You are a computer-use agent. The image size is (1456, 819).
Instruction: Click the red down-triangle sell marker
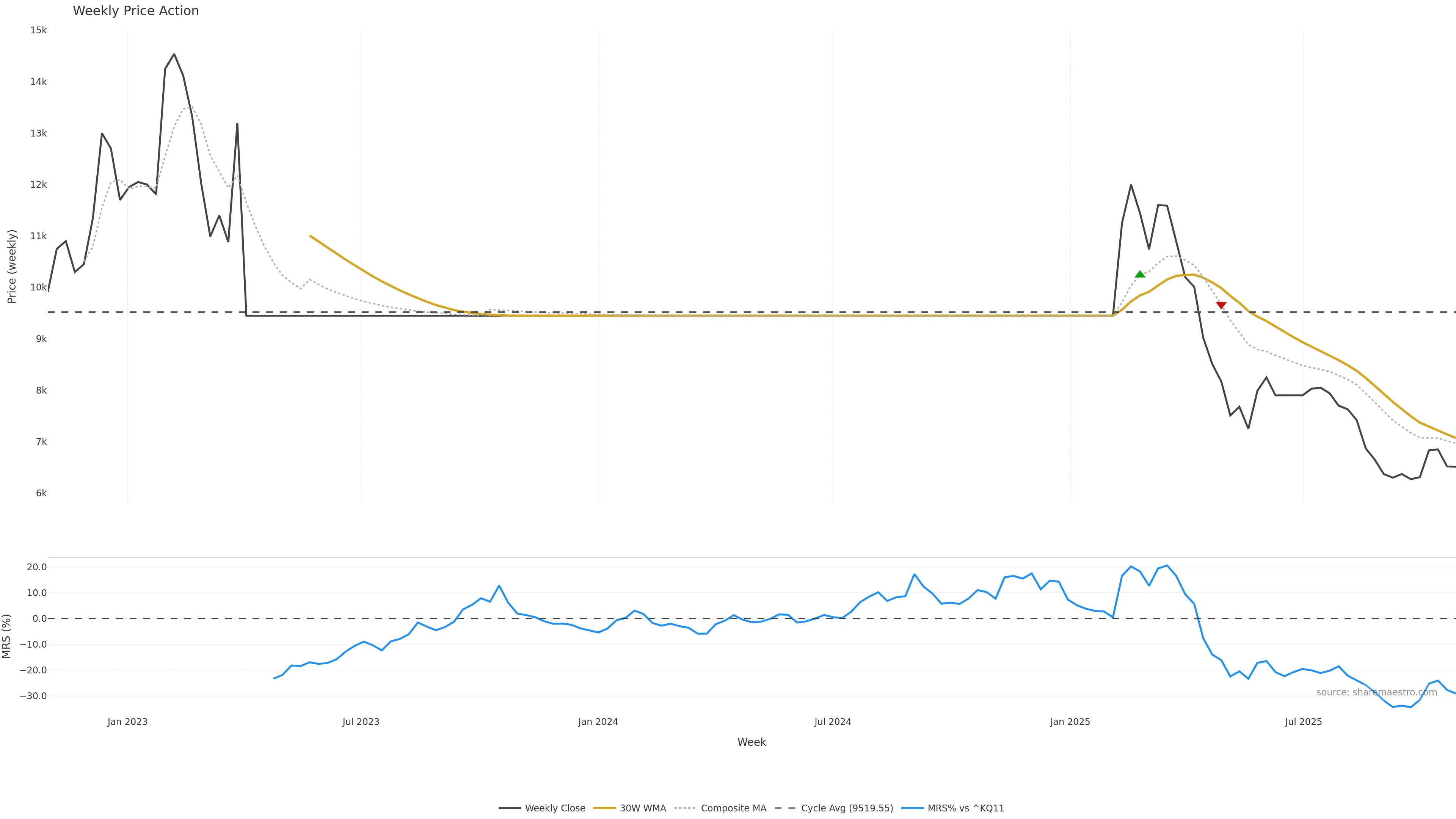pyautogui.click(x=1221, y=305)
